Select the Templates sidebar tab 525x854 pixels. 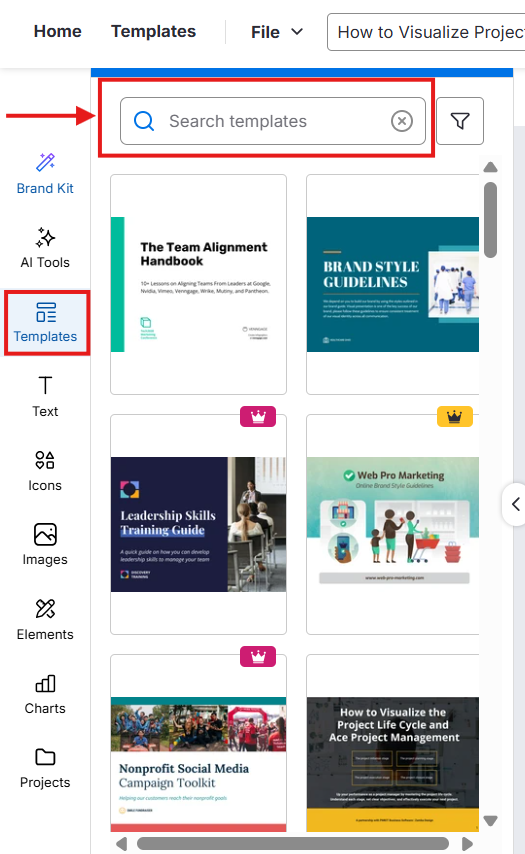pos(46,323)
